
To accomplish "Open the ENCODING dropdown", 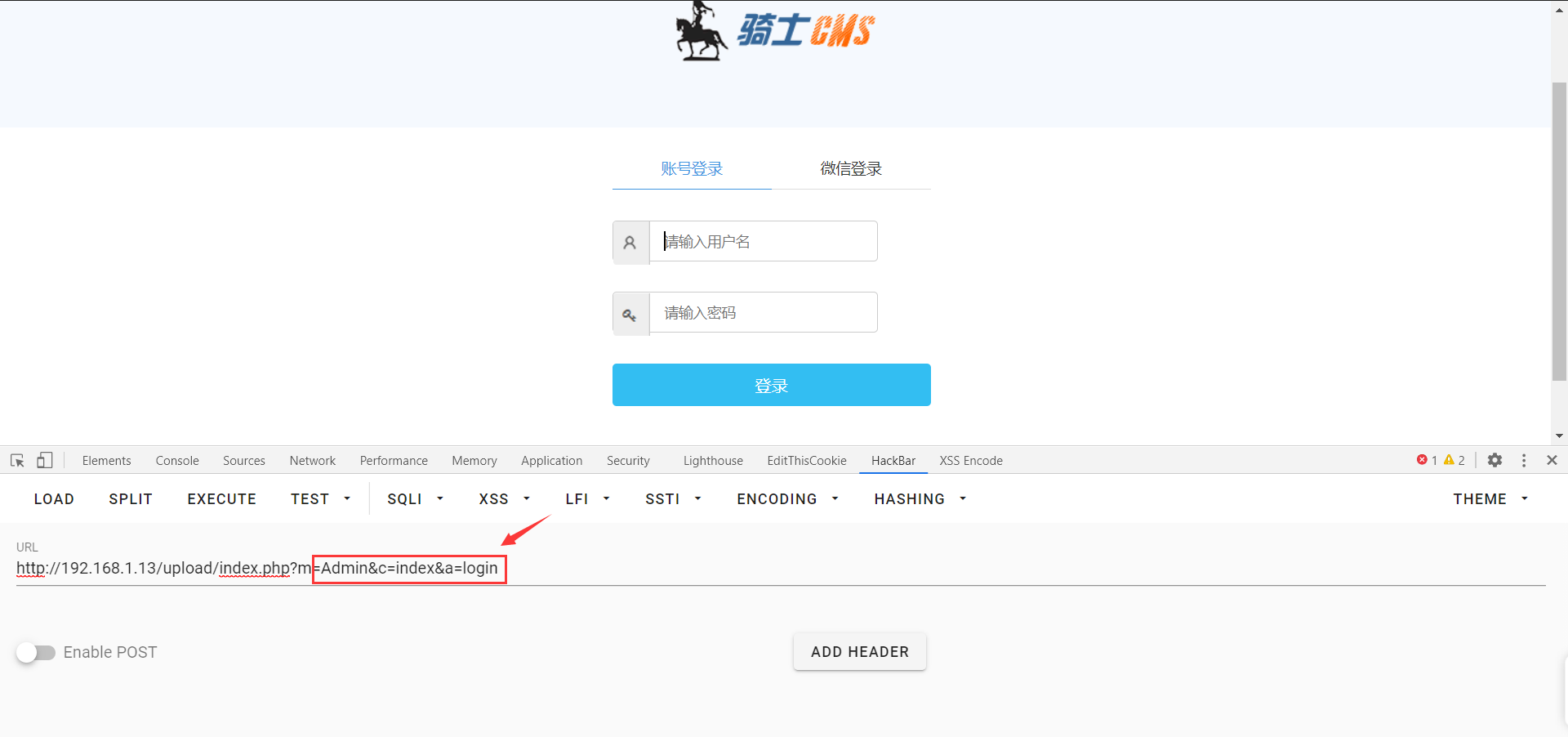I will point(787,499).
